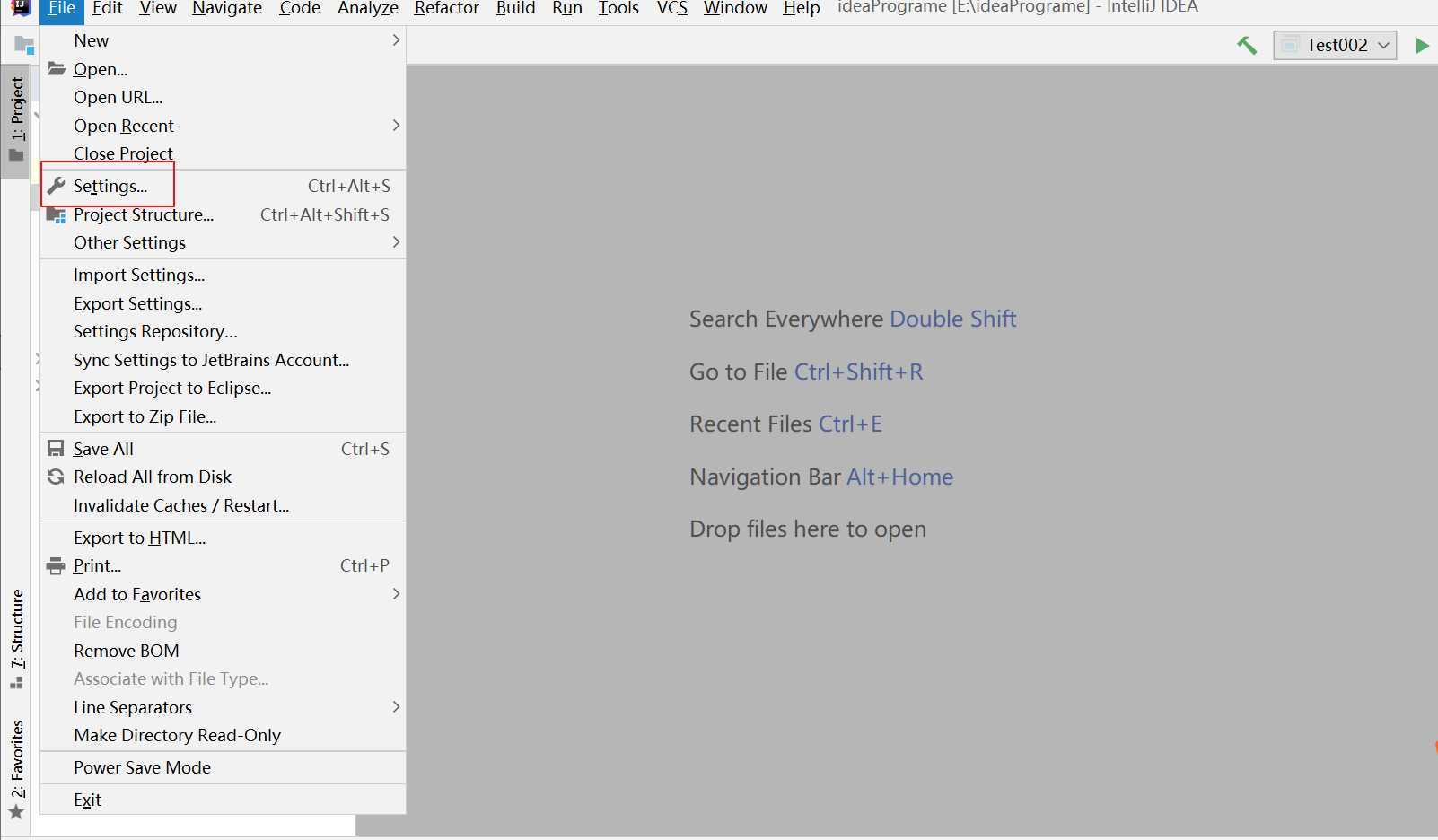This screenshot has height=840, width=1438.
Task: Select Close Project menu entry
Action: (223, 153)
